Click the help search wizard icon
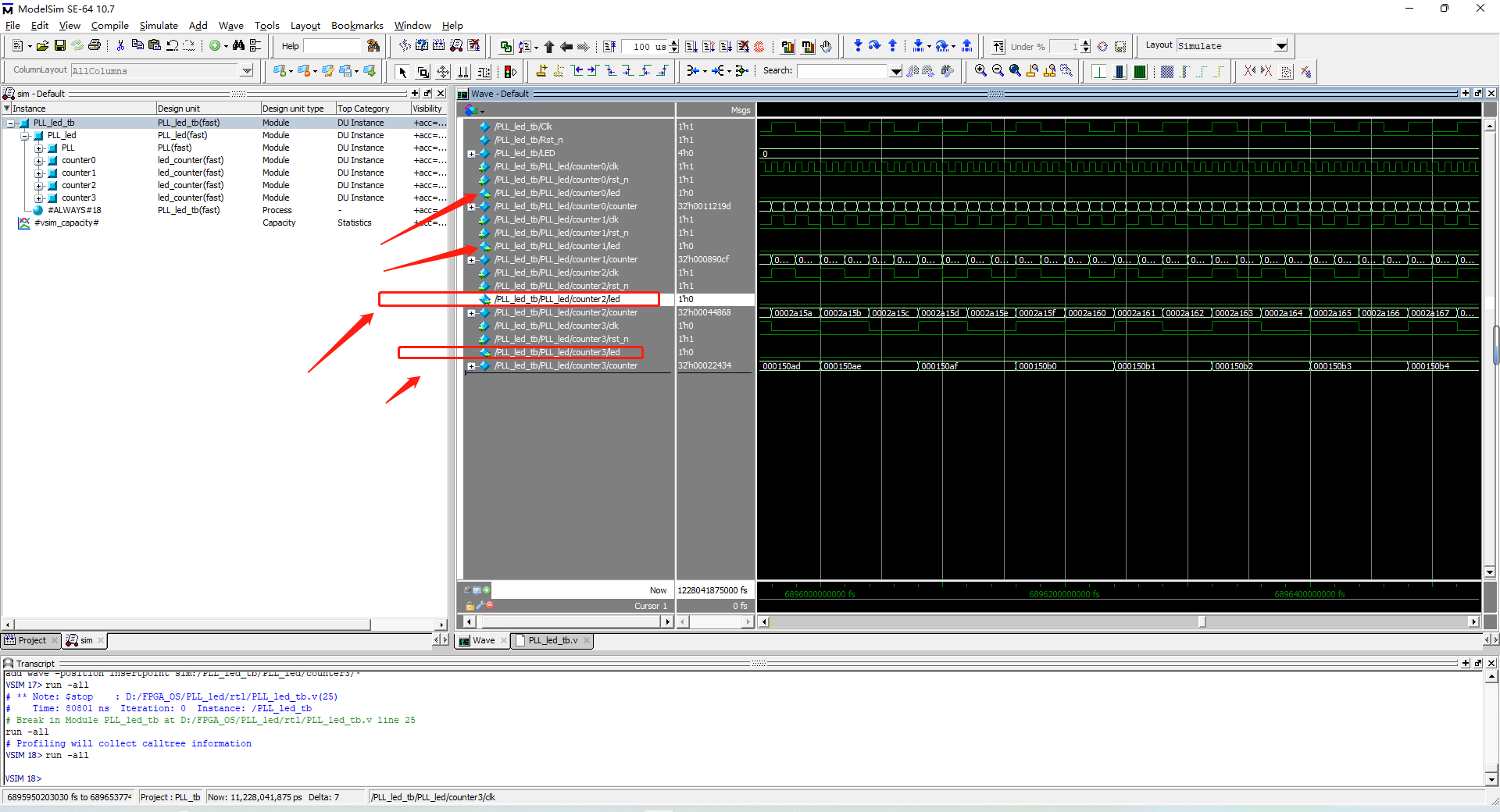Screen dimensions: 1500x812 (x=373, y=46)
